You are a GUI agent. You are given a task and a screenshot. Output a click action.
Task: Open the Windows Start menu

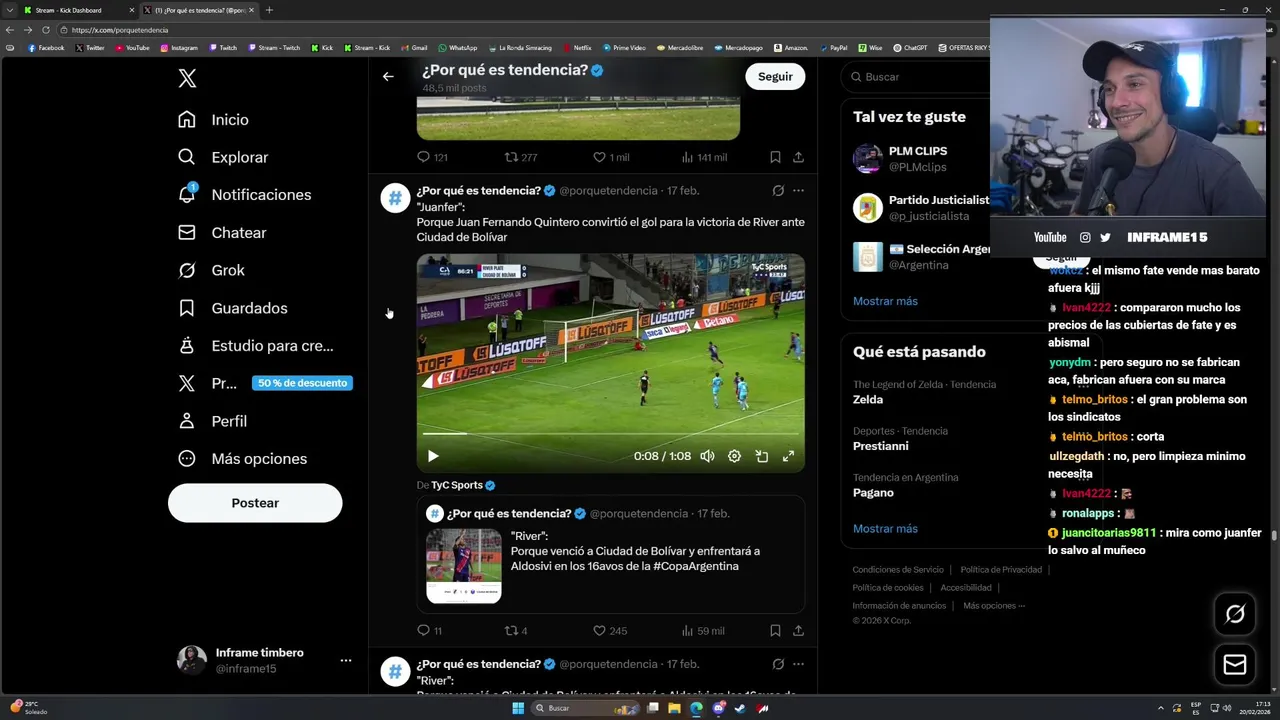518,708
